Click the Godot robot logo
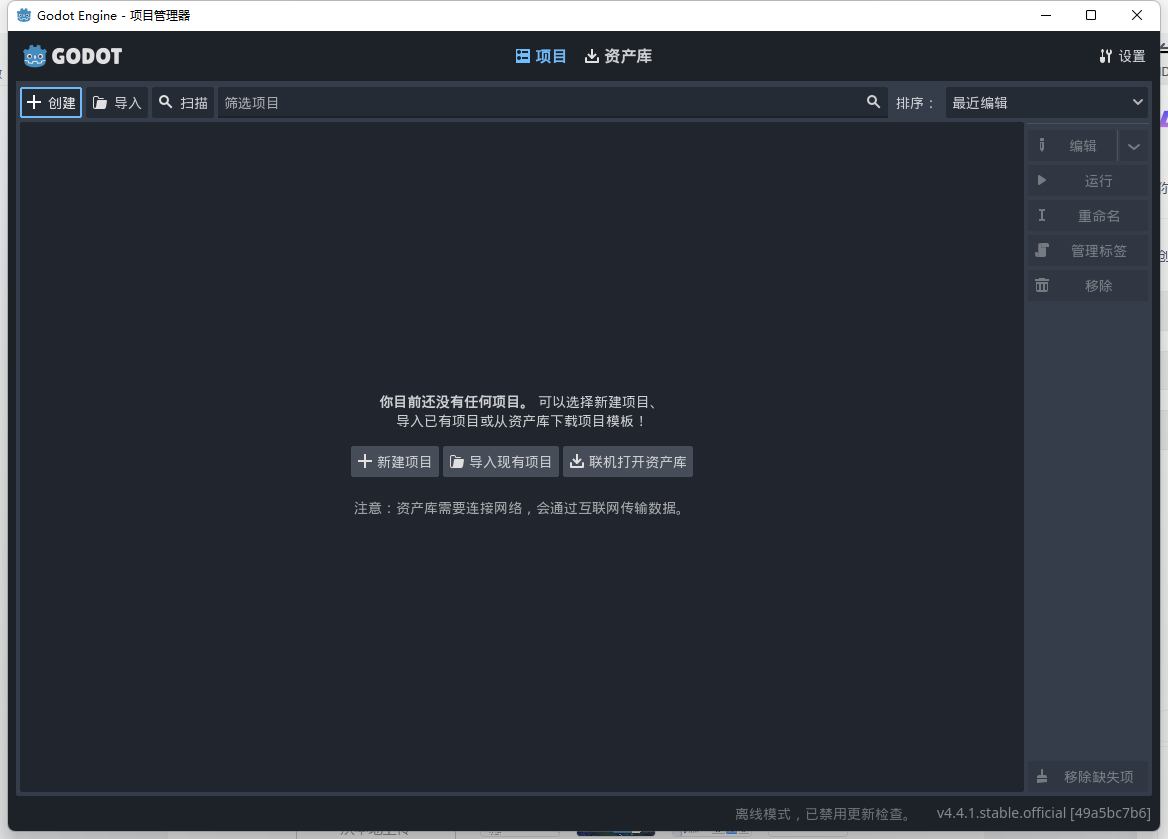 pyautogui.click(x=35, y=56)
